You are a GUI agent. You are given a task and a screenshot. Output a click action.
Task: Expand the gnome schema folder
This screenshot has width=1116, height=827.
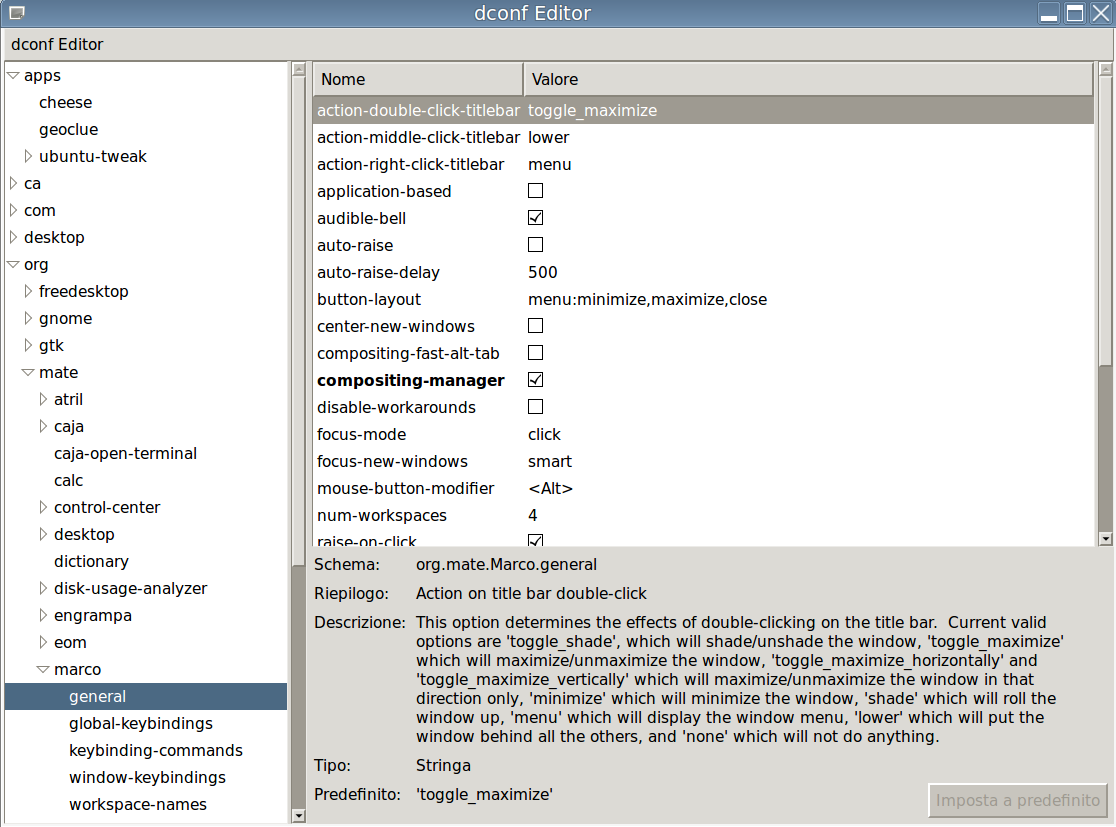pos(28,319)
